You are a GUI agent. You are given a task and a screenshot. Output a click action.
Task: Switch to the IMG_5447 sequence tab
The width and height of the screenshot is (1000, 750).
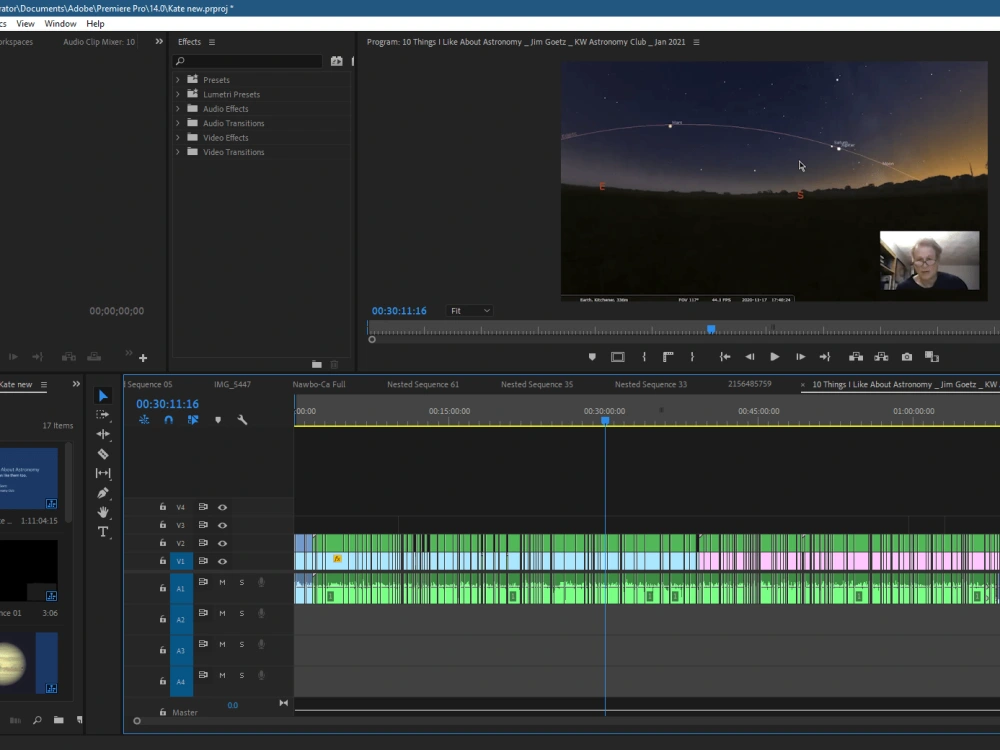232,385
